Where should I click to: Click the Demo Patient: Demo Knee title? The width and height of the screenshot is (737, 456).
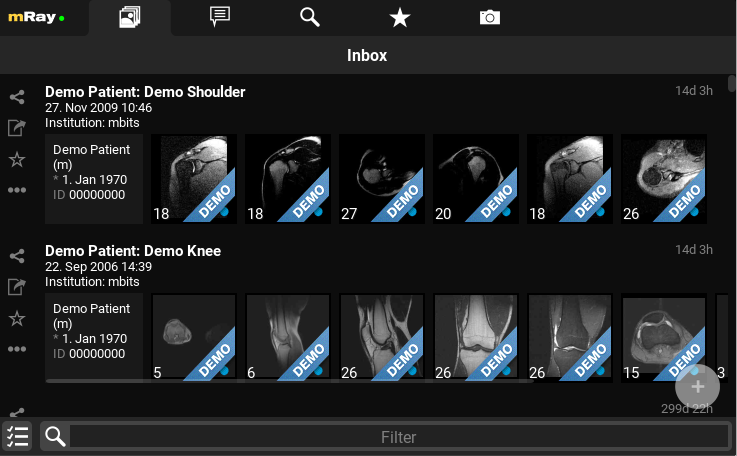[133, 251]
